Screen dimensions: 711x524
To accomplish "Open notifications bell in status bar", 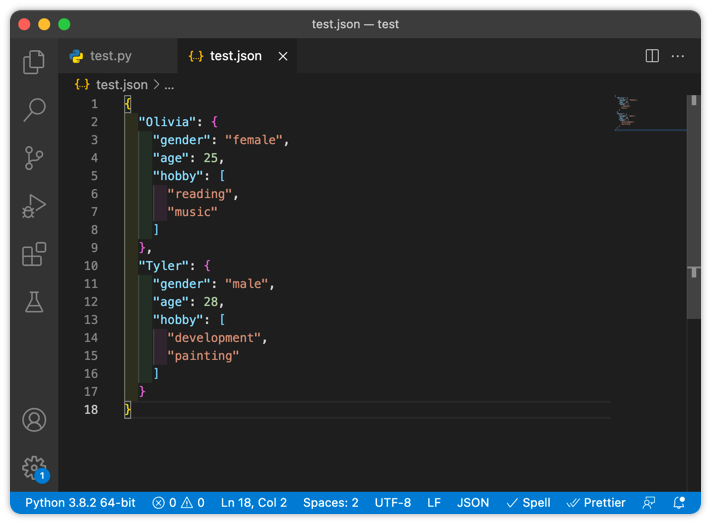I will 679,503.
